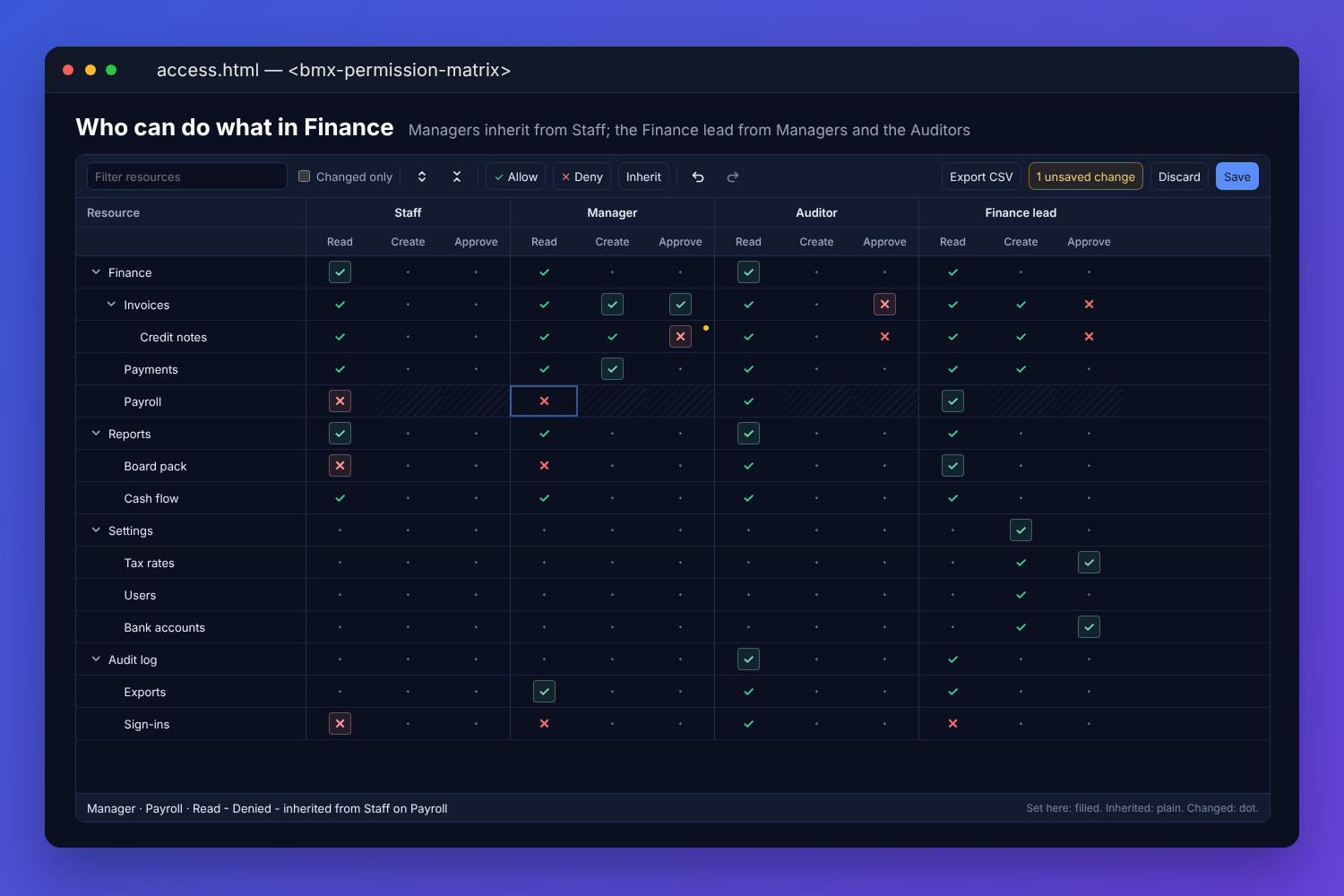This screenshot has height=896, width=1344.
Task: Click the collapse-all rows icon
Action: point(457,177)
